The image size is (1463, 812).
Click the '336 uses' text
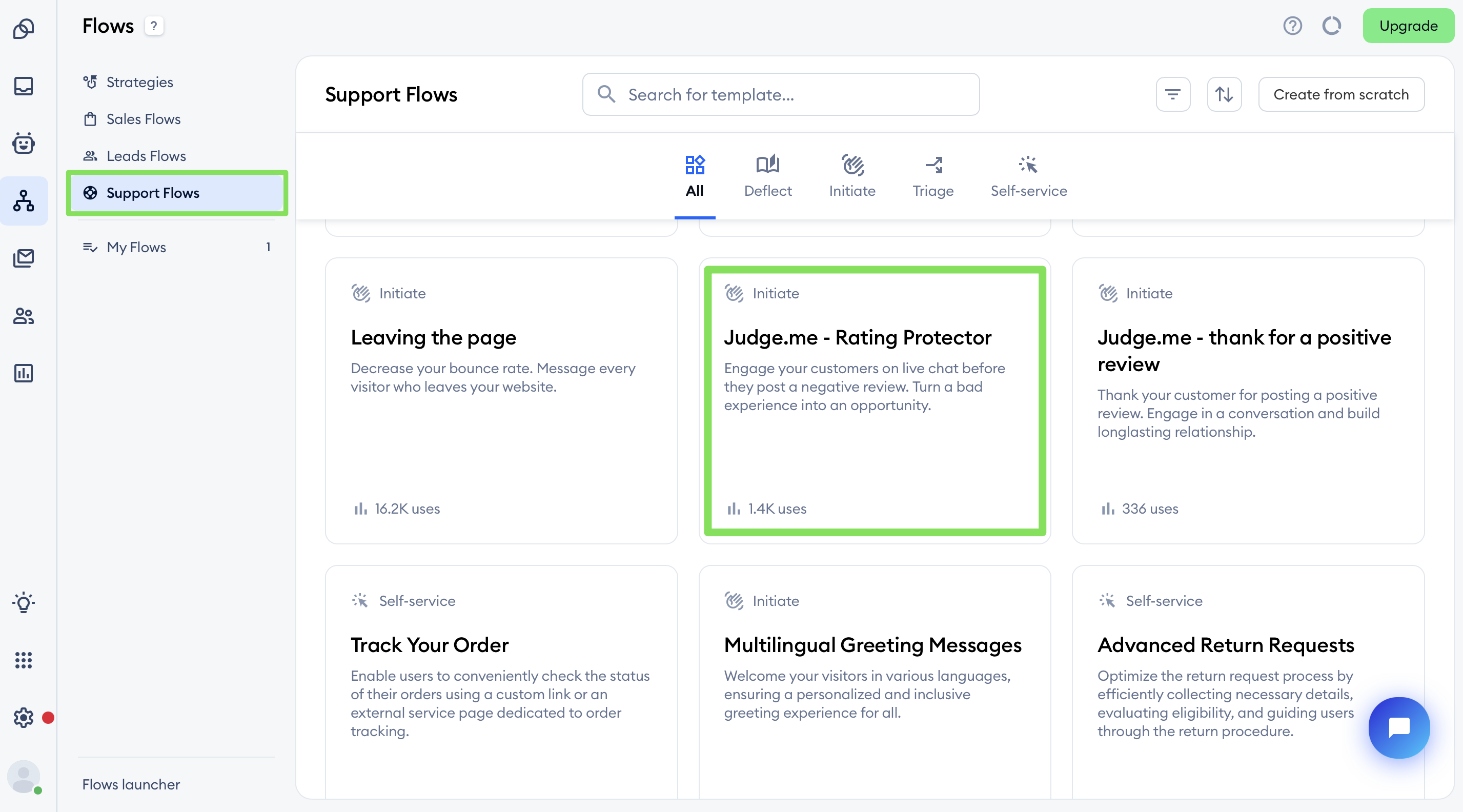[x=1150, y=509]
